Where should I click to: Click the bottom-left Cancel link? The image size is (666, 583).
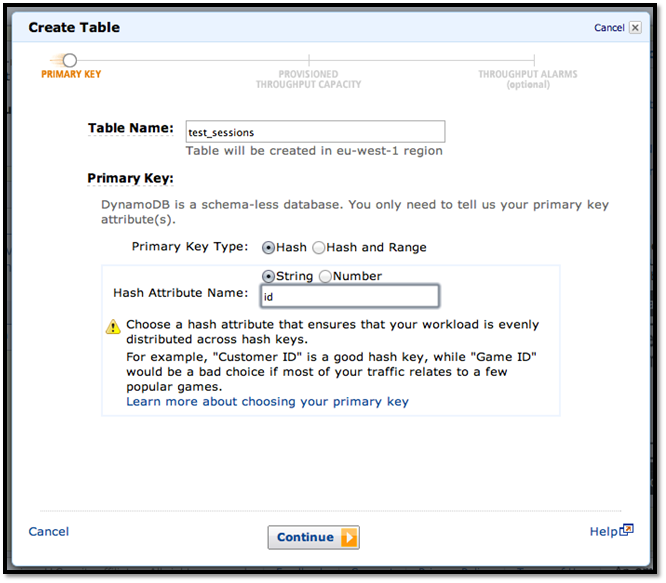pos(48,531)
